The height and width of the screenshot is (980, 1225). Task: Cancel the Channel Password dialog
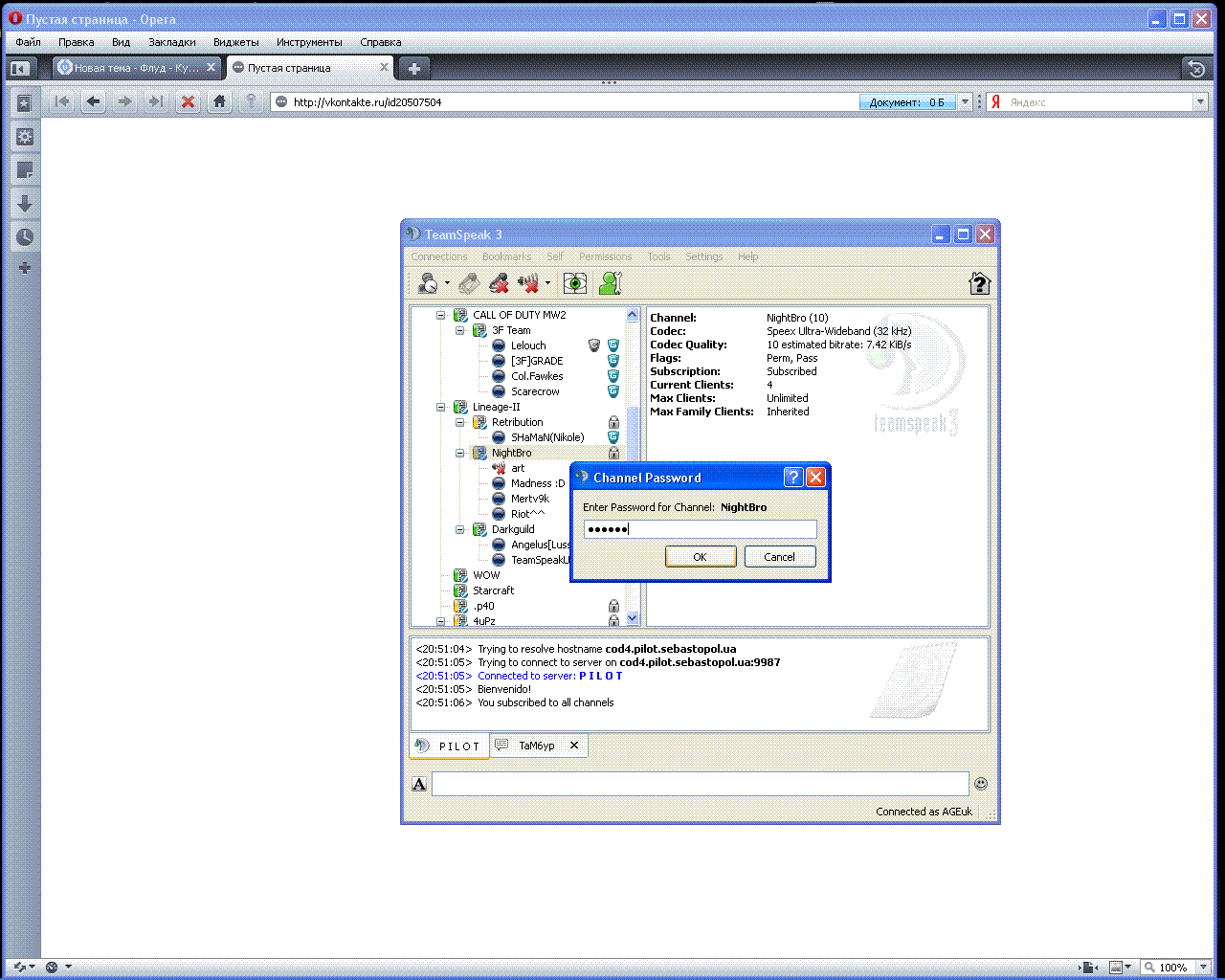tap(780, 557)
